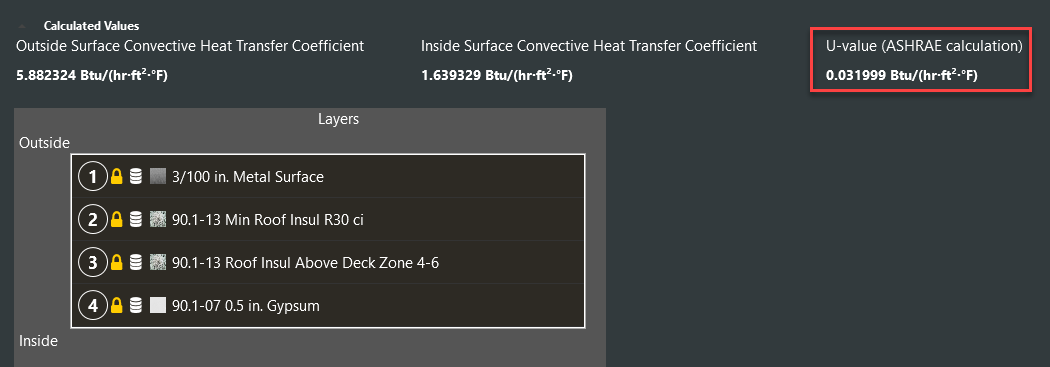Click R30 ci insulation texture swatch
1050x367 pixels.
pos(157,220)
